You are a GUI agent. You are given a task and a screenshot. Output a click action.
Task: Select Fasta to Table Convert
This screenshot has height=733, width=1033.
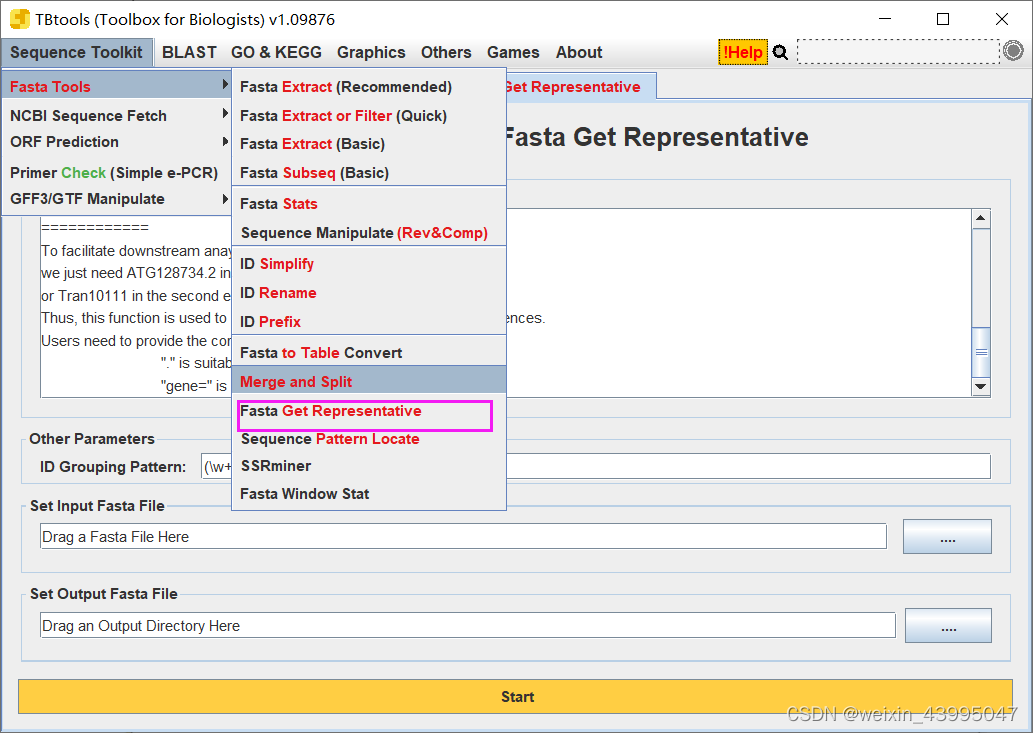(369, 352)
